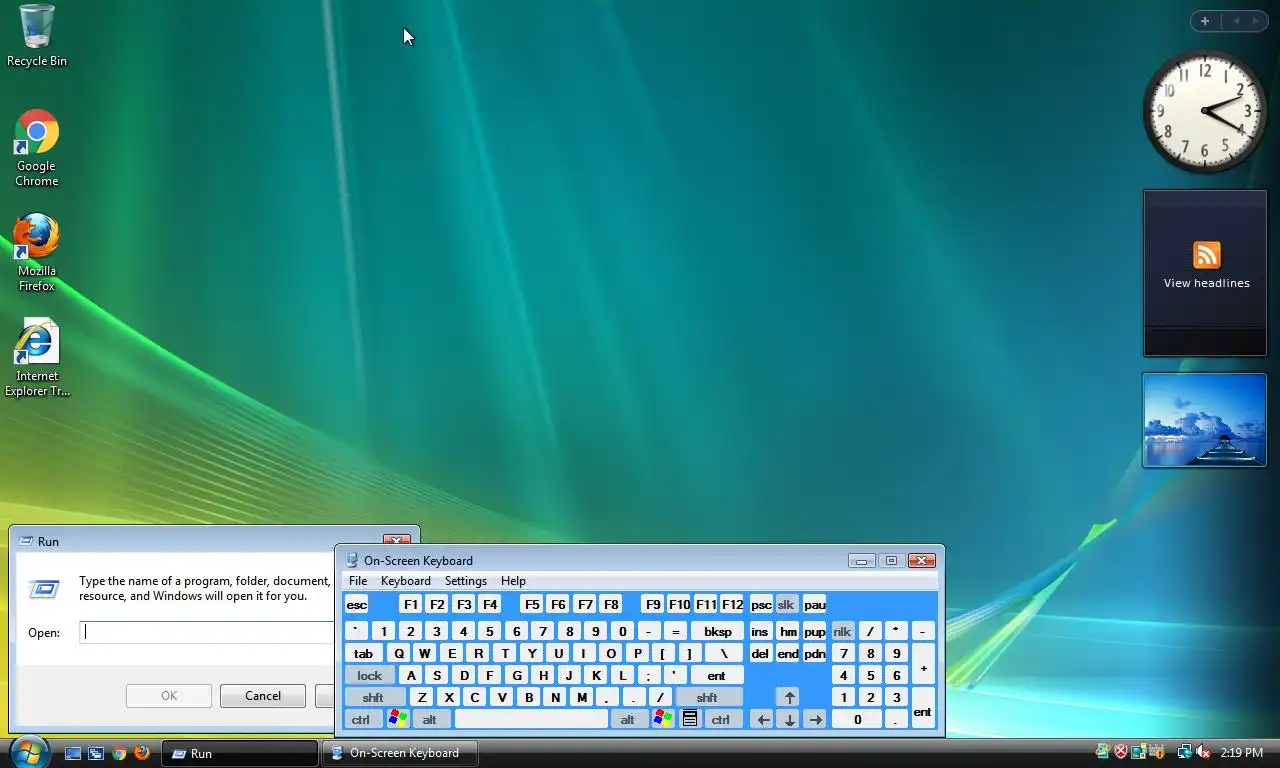Click the pup page up key
1280x768 pixels.
[x=815, y=631]
